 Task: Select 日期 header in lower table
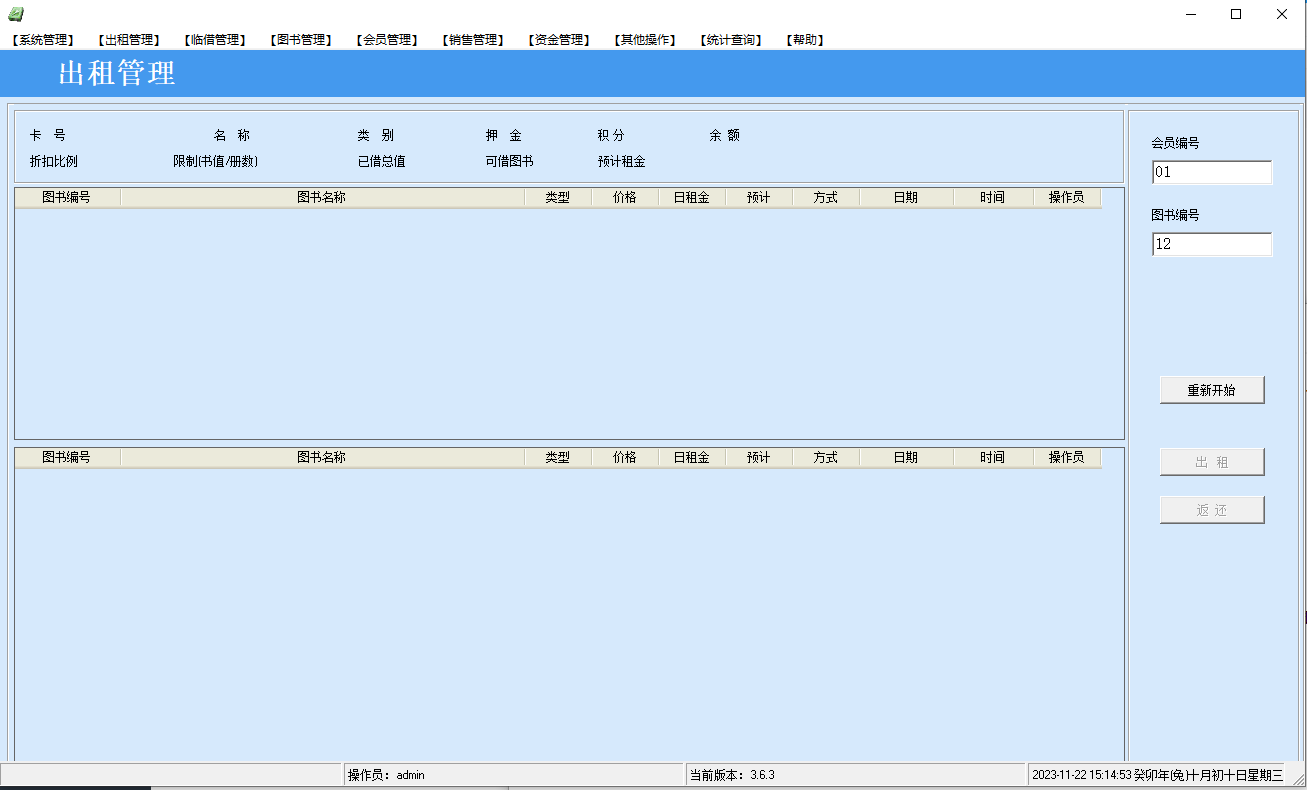(x=906, y=457)
